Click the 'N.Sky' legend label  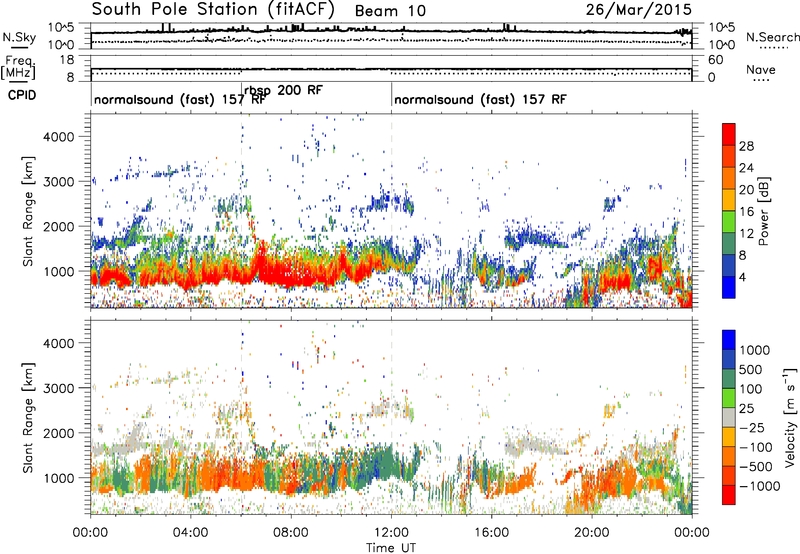(19, 37)
